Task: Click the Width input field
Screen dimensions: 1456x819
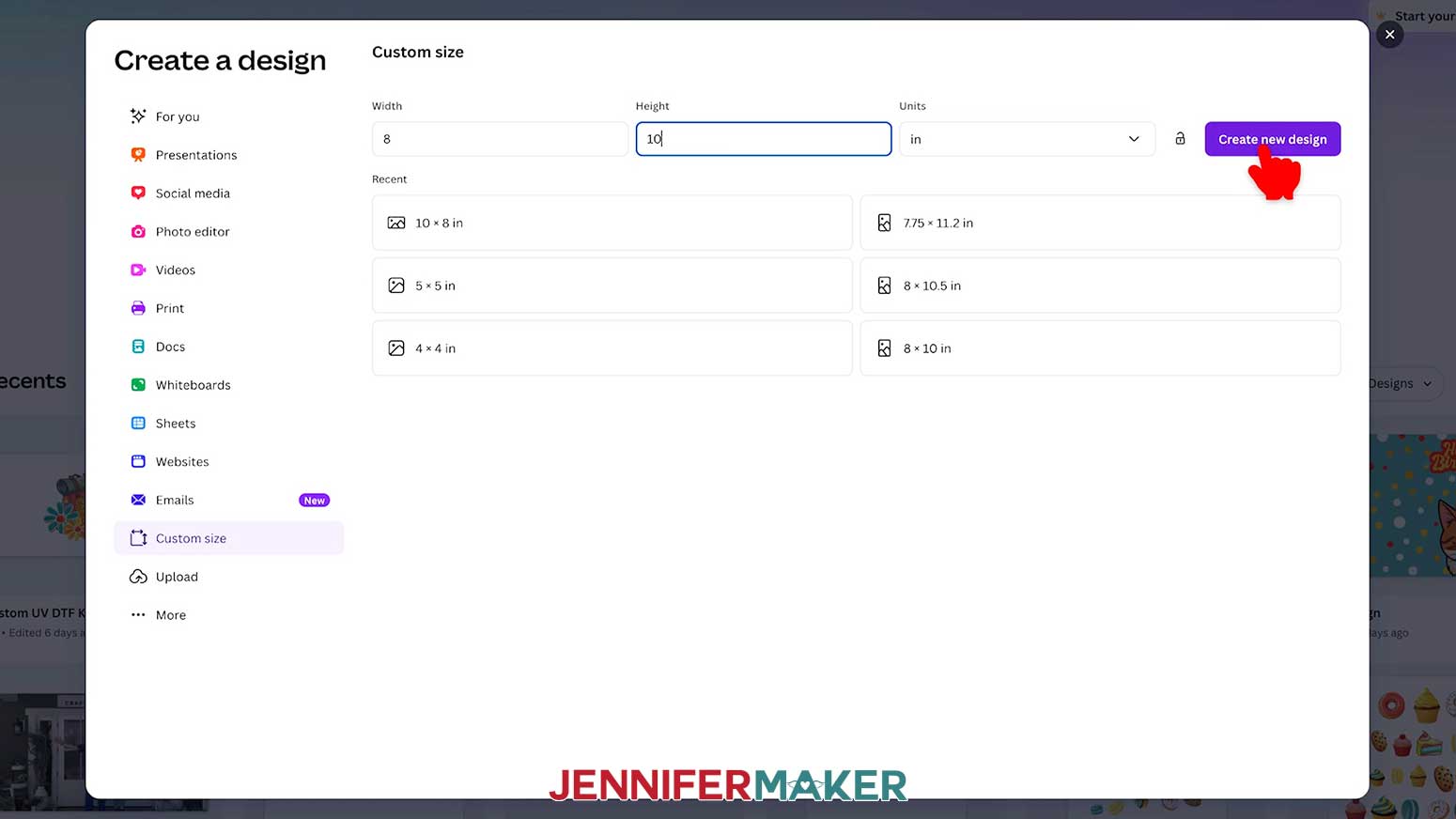Action: [x=500, y=139]
